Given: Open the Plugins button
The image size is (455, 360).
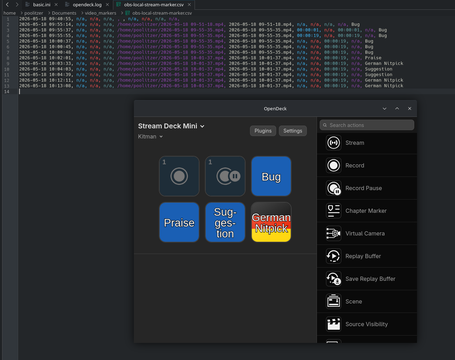Looking at the screenshot, I should (263, 131).
